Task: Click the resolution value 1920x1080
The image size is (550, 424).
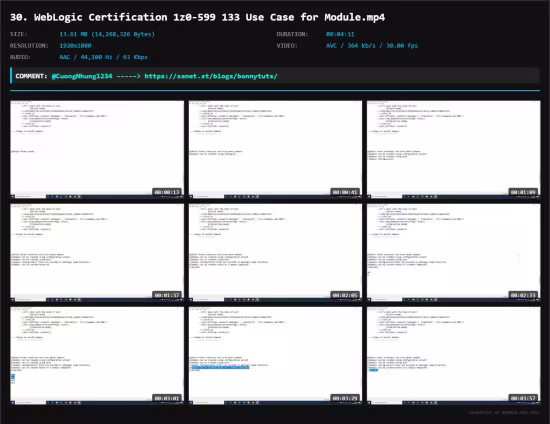Action: point(75,46)
